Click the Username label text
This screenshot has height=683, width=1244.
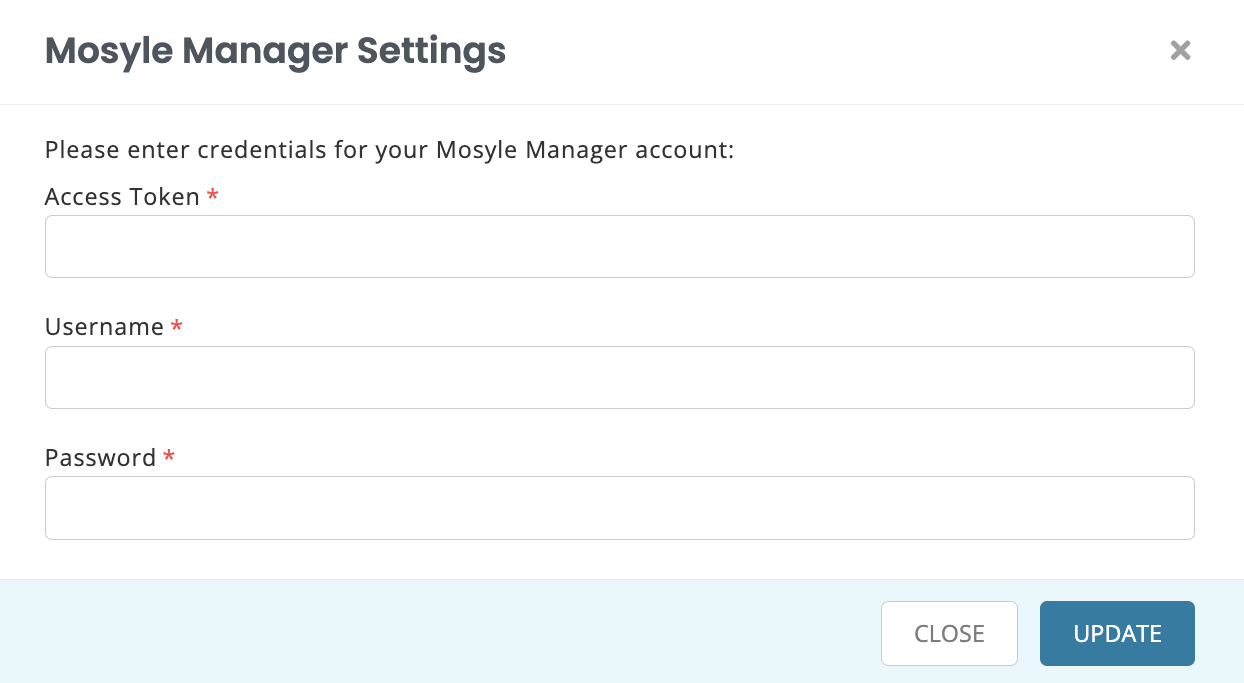click(102, 326)
